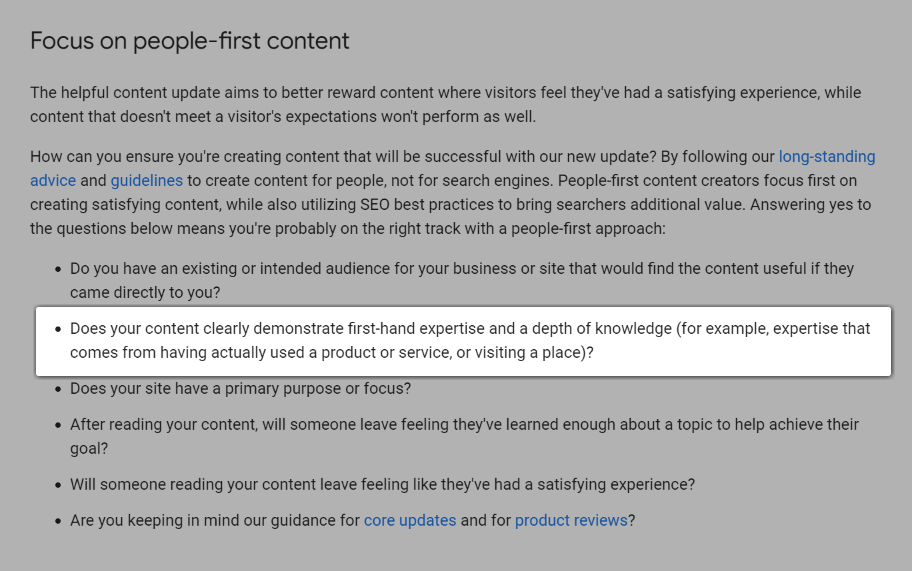Follow the "guidelines" hyperlink
This screenshot has height=571, width=912.
pyautogui.click(x=146, y=181)
